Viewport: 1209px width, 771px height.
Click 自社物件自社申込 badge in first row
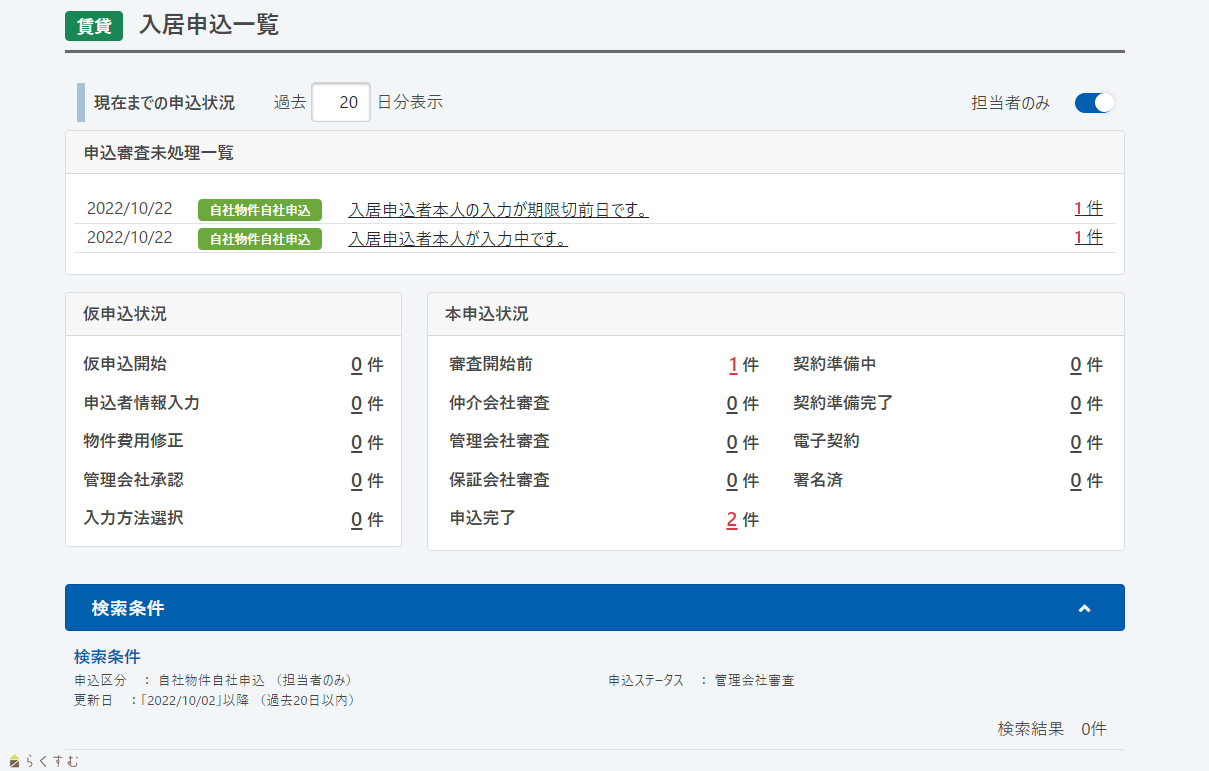click(x=260, y=210)
